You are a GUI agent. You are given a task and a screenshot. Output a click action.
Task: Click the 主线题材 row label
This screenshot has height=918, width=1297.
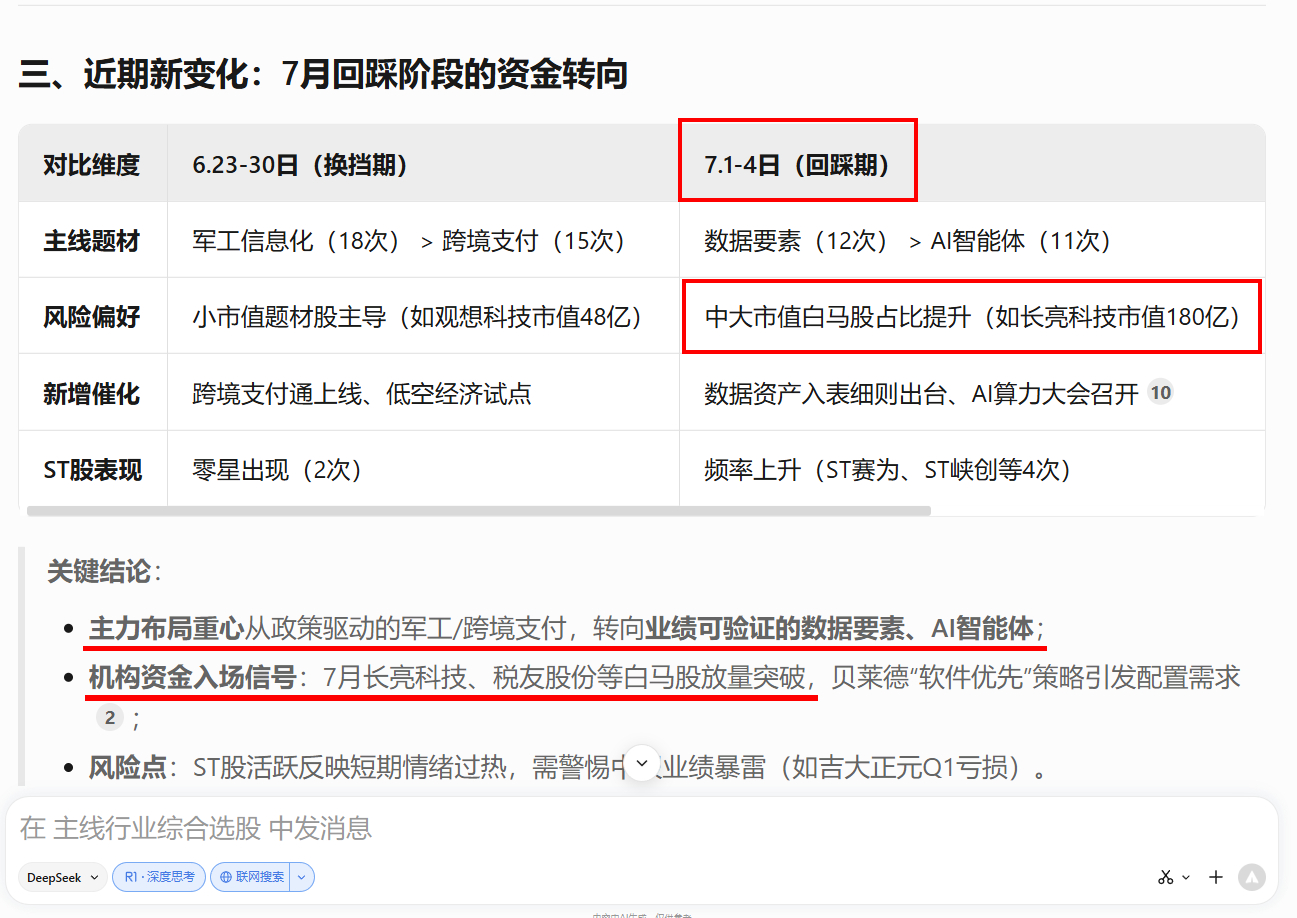coord(91,241)
